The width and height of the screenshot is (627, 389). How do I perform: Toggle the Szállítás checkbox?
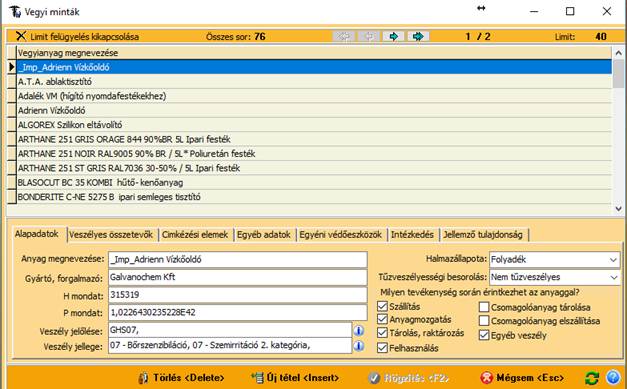[382, 306]
